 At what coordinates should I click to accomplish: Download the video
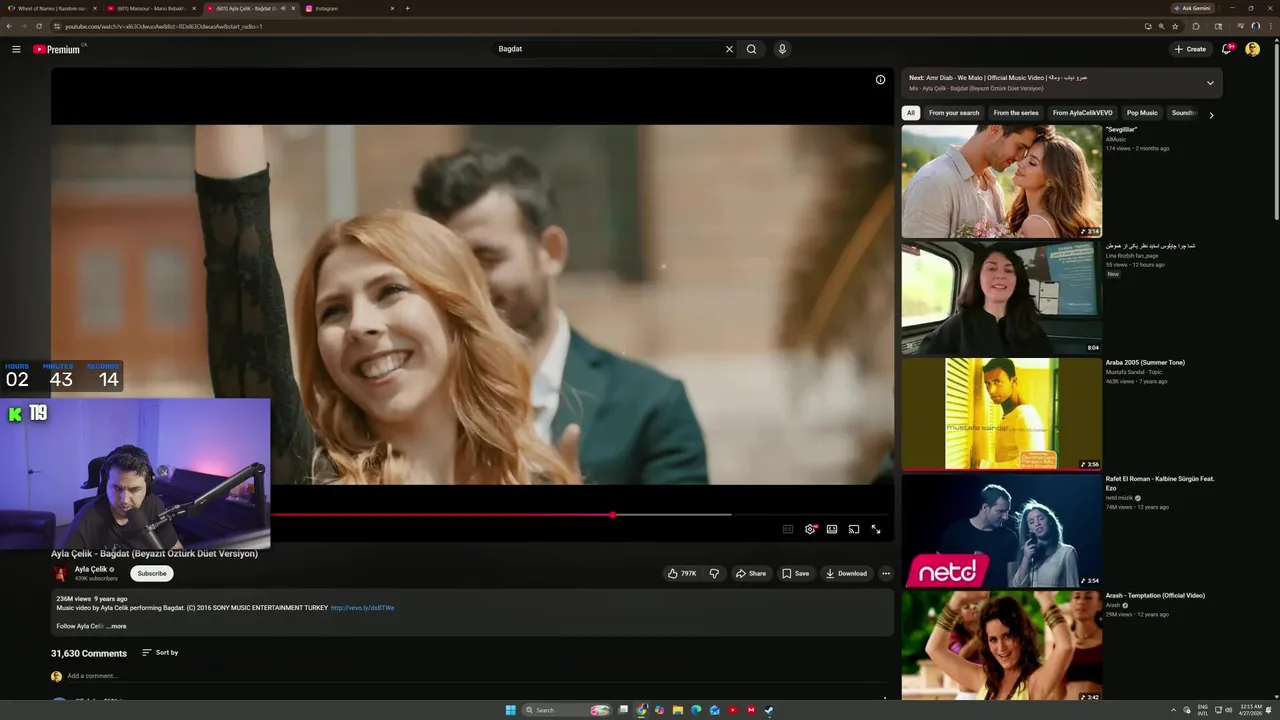point(846,573)
